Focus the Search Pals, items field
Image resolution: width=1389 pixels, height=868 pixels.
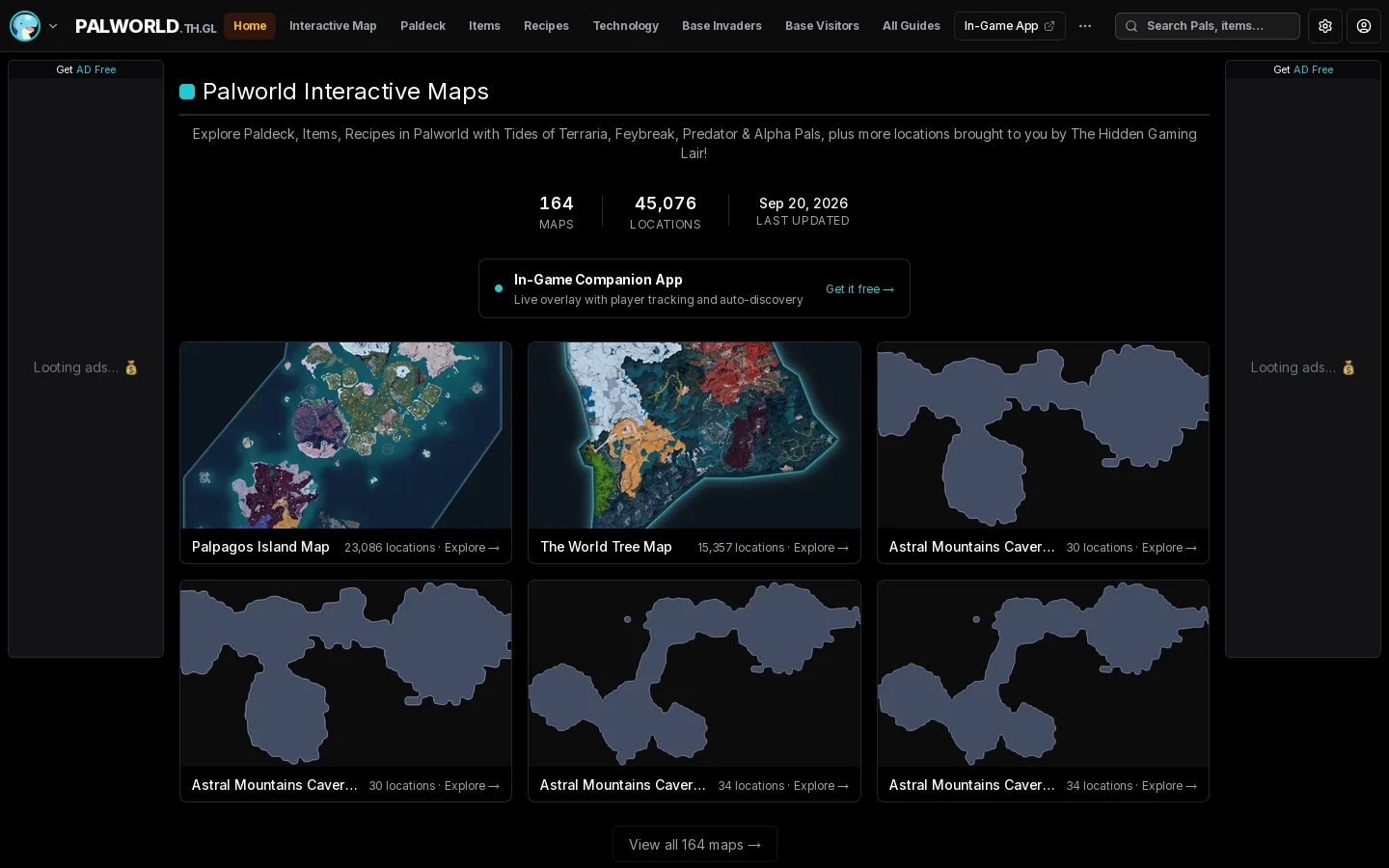point(1208,26)
